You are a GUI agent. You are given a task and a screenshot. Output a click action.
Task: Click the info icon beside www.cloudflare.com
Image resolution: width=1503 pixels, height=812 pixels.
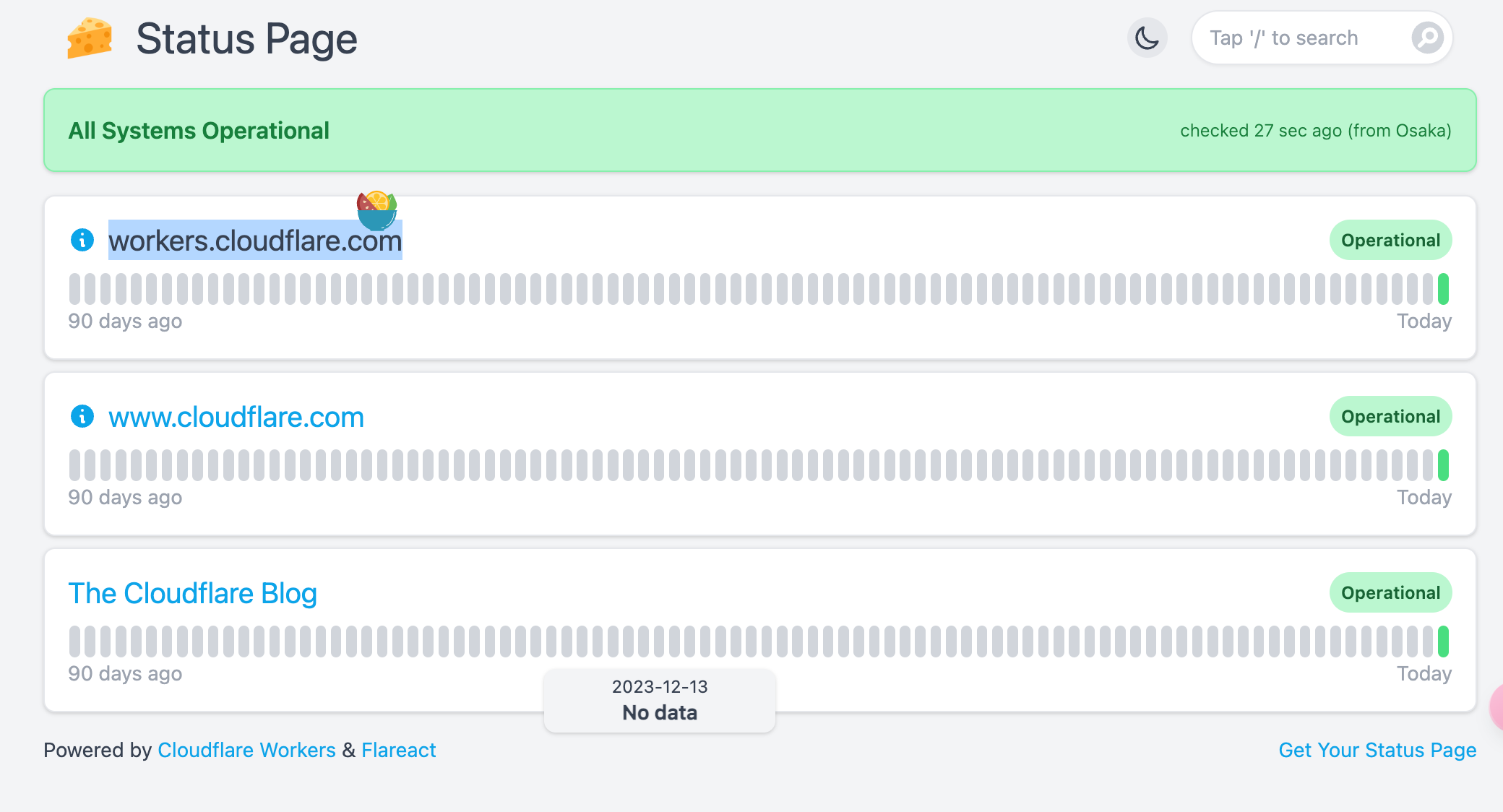coord(82,416)
